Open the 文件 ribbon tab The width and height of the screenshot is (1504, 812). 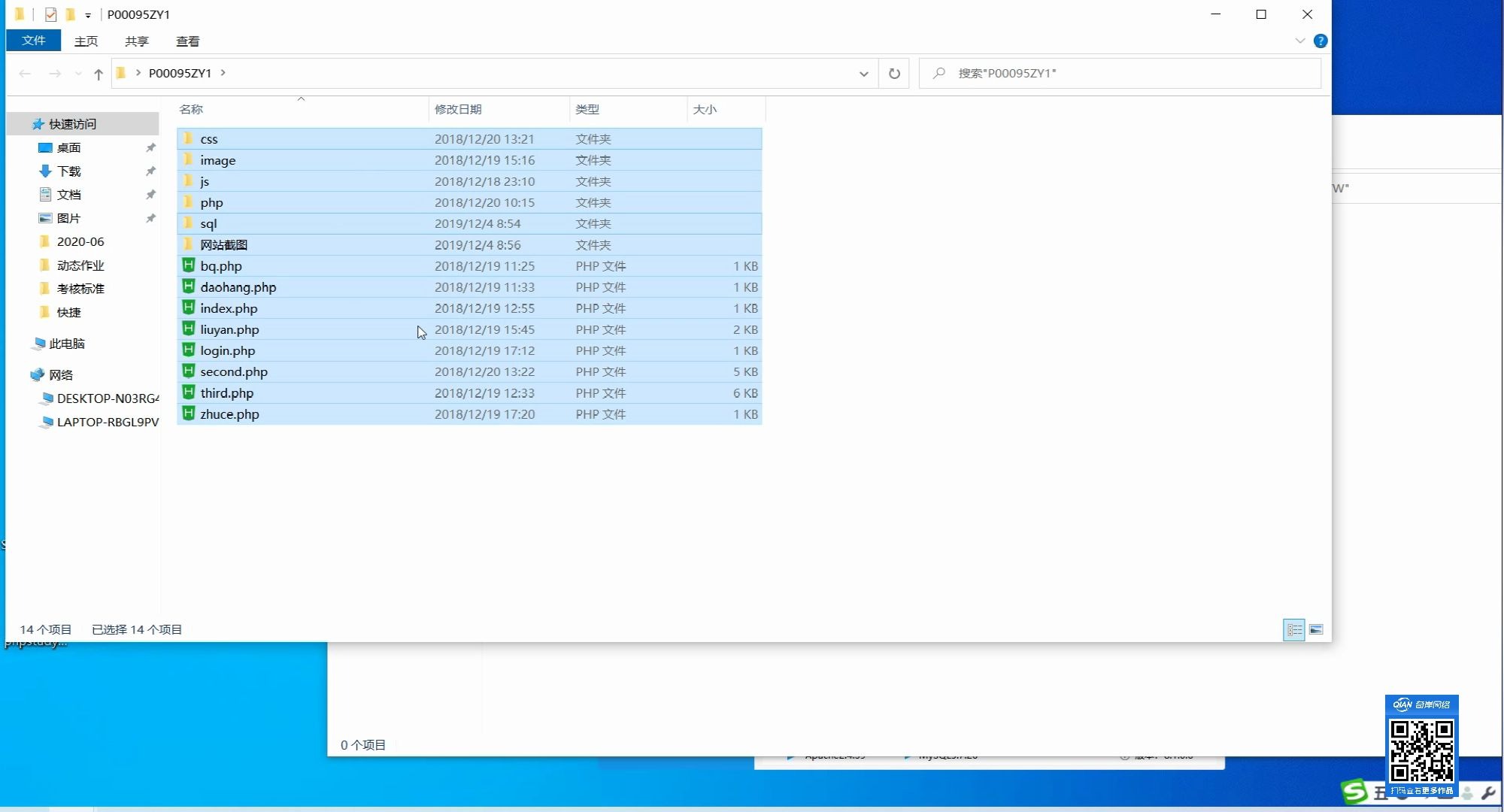(33, 41)
